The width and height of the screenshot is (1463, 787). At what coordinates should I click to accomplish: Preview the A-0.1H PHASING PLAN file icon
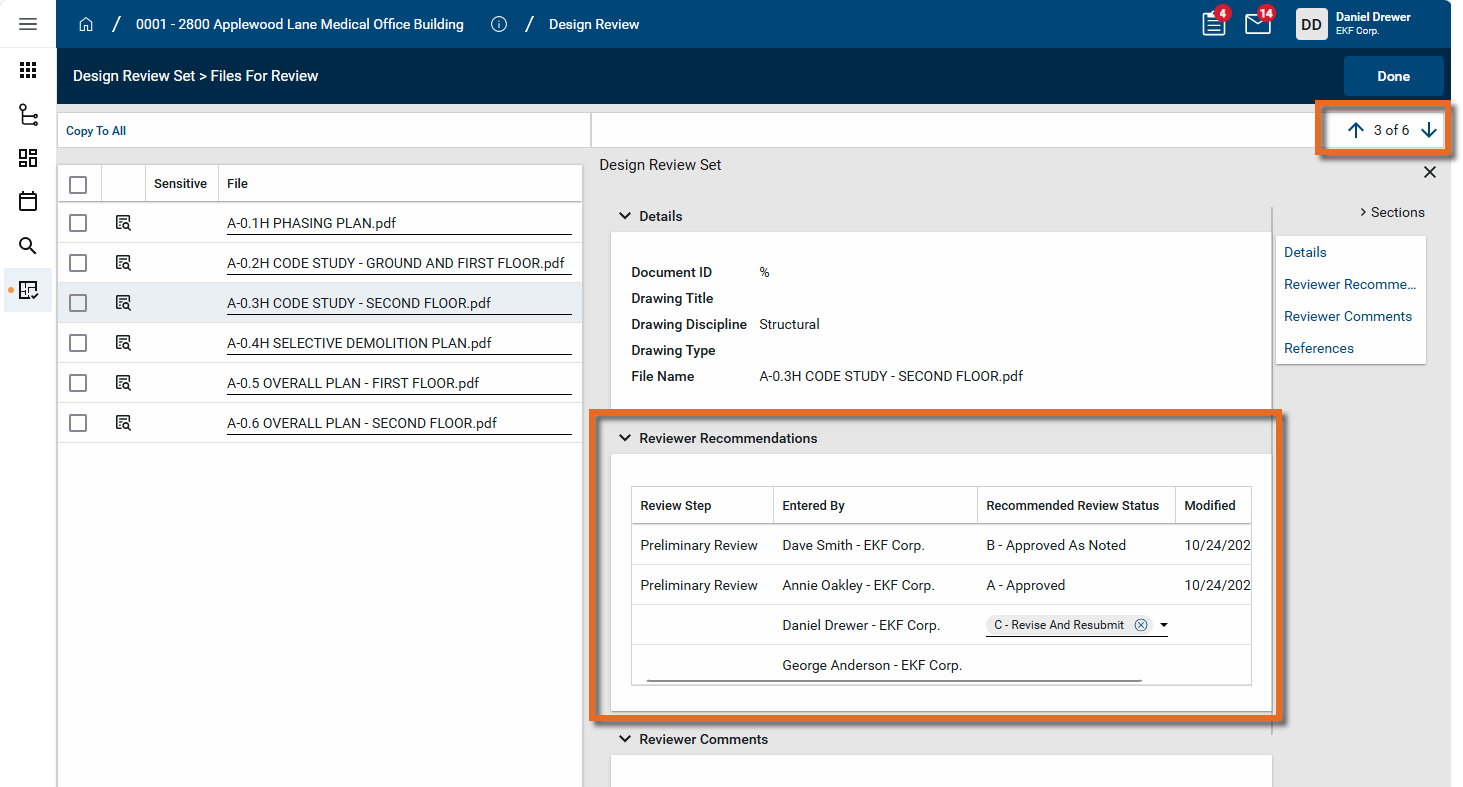[123, 223]
